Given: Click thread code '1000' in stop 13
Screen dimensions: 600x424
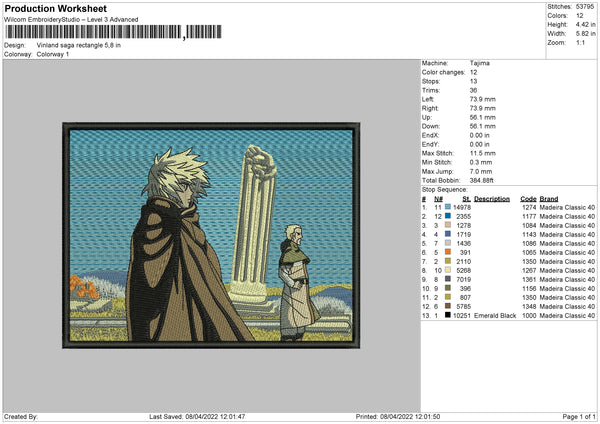Looking at the screenshot, I should [x=529, y=316].
